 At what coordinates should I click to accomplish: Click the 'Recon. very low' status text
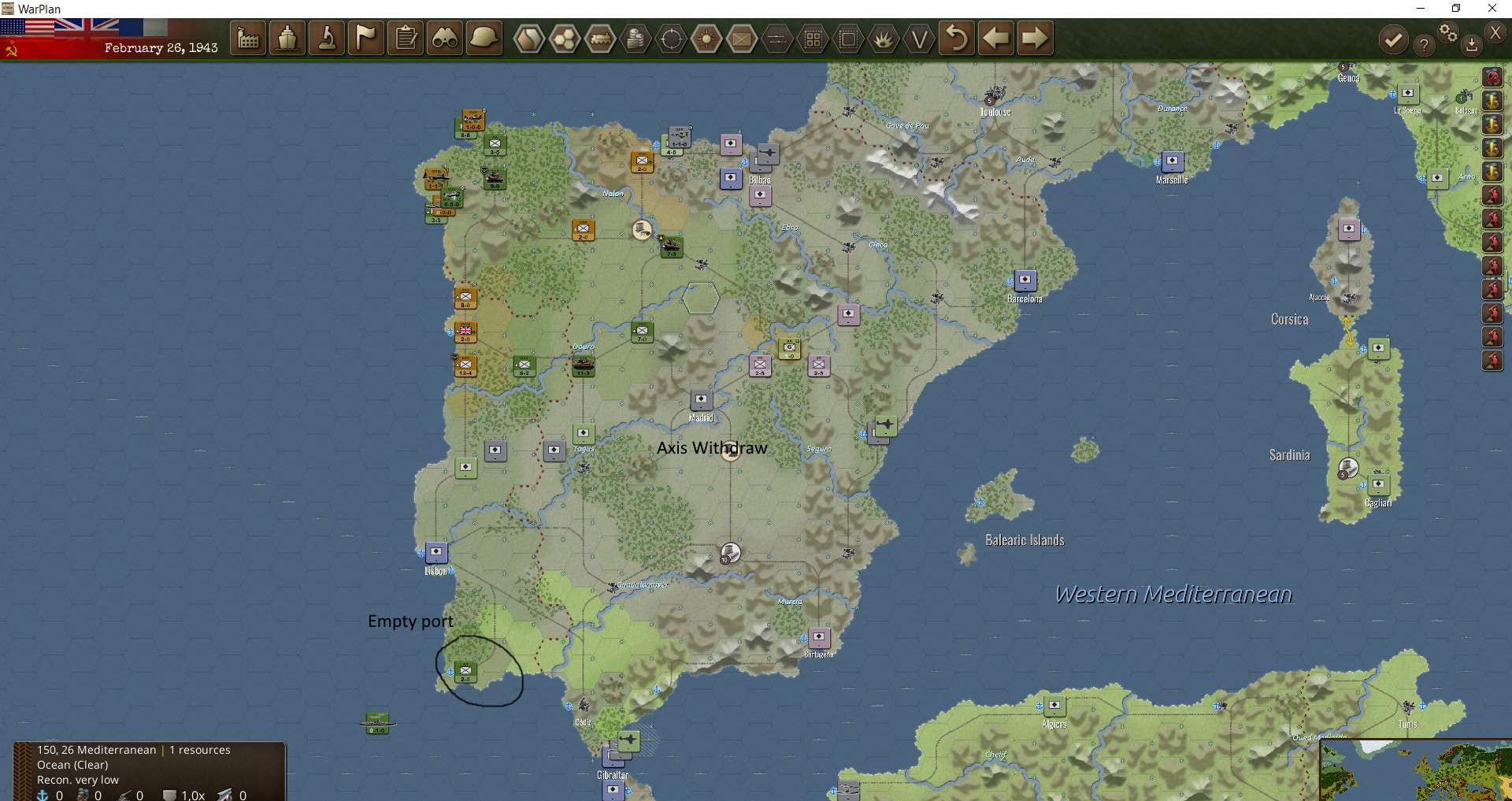click(78, 780)
